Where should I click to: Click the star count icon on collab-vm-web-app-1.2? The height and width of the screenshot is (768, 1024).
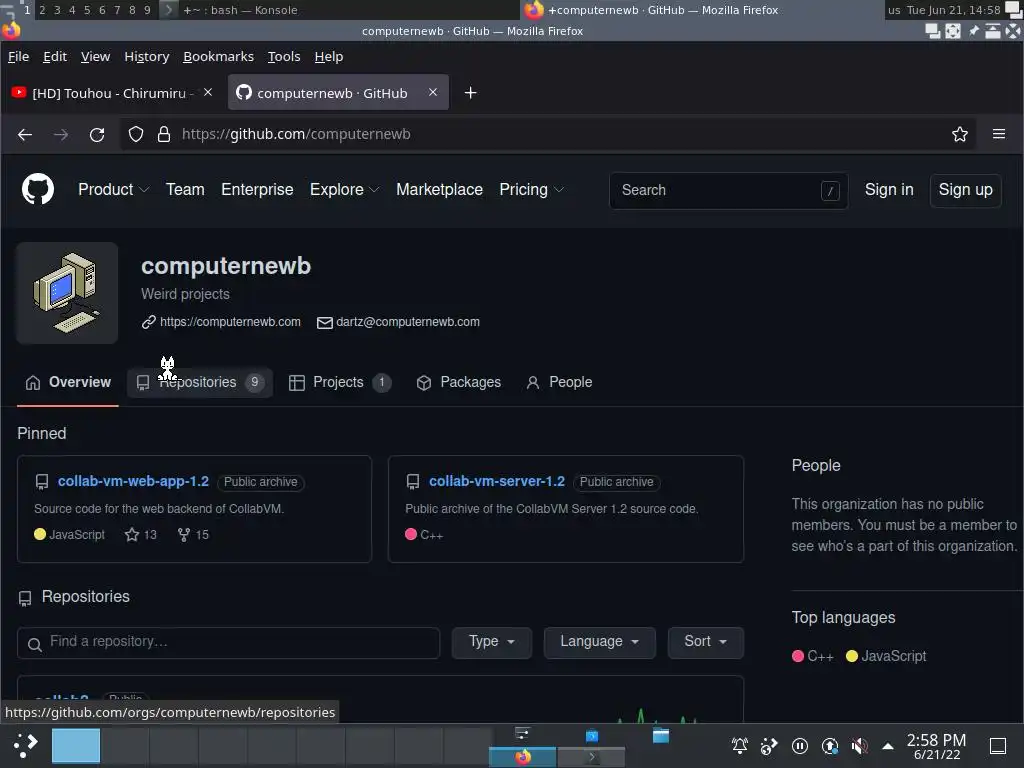(132, 535)
